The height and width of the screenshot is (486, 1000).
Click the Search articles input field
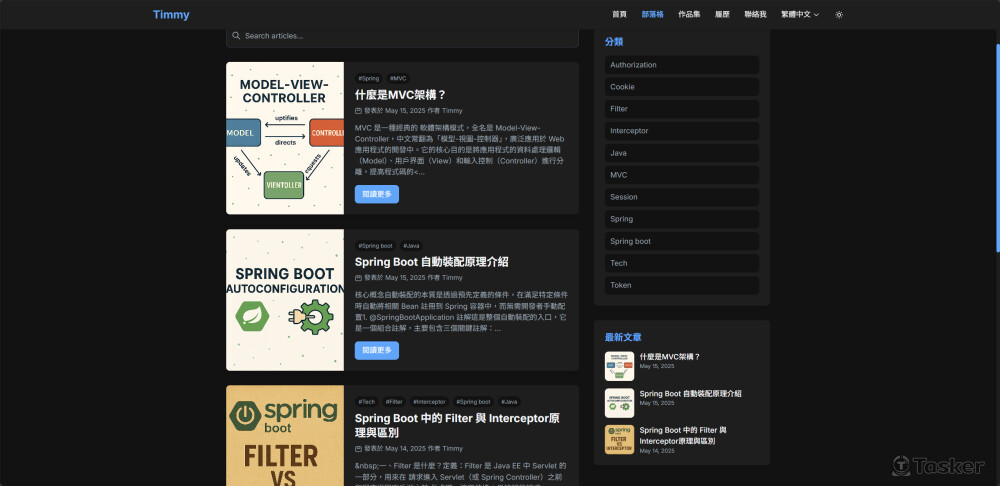point(402,36)
